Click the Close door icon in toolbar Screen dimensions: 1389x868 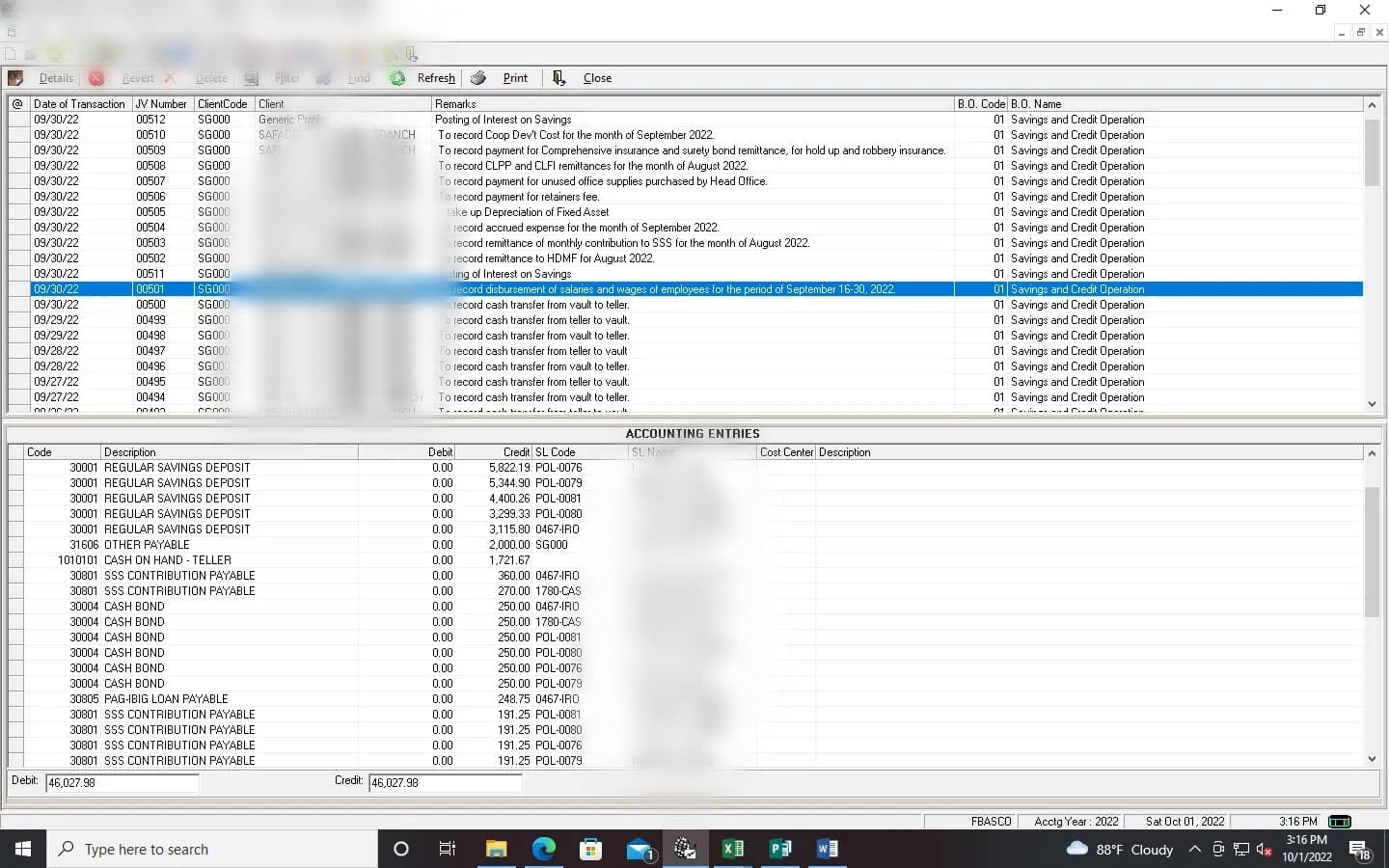558,78
